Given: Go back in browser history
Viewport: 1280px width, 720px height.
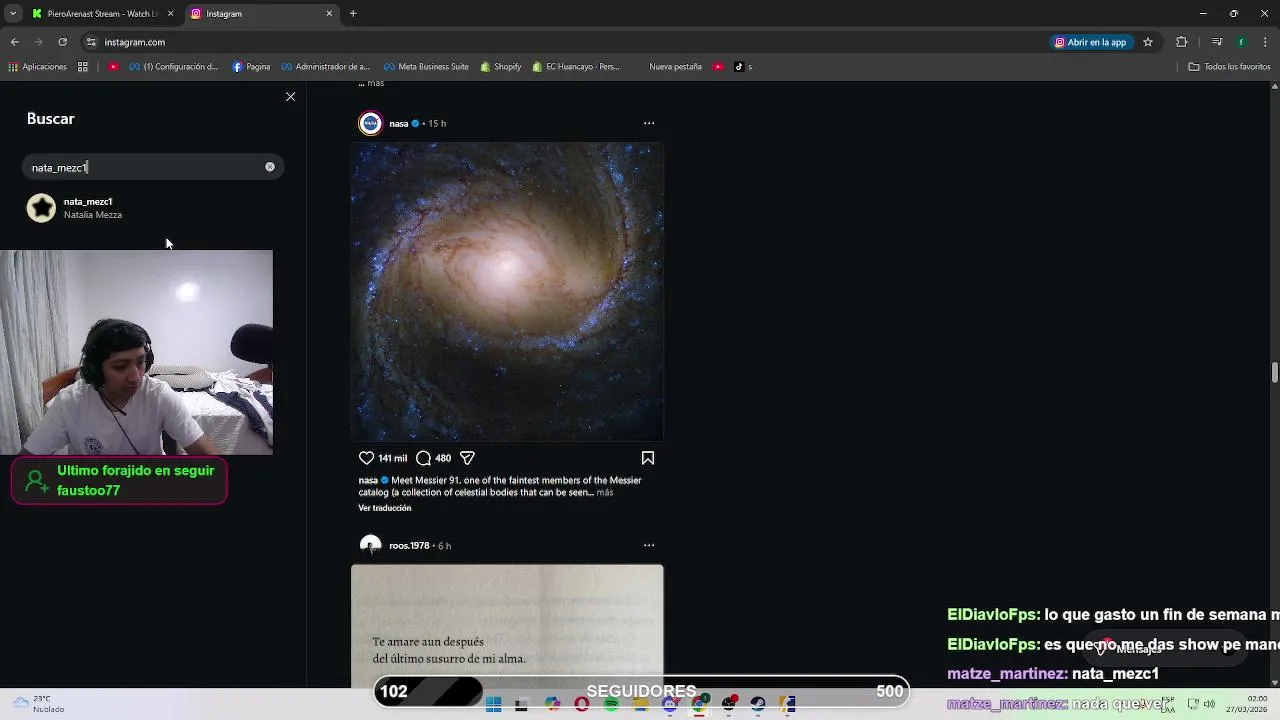Looking at the screenshot, I should click(14, 42).
